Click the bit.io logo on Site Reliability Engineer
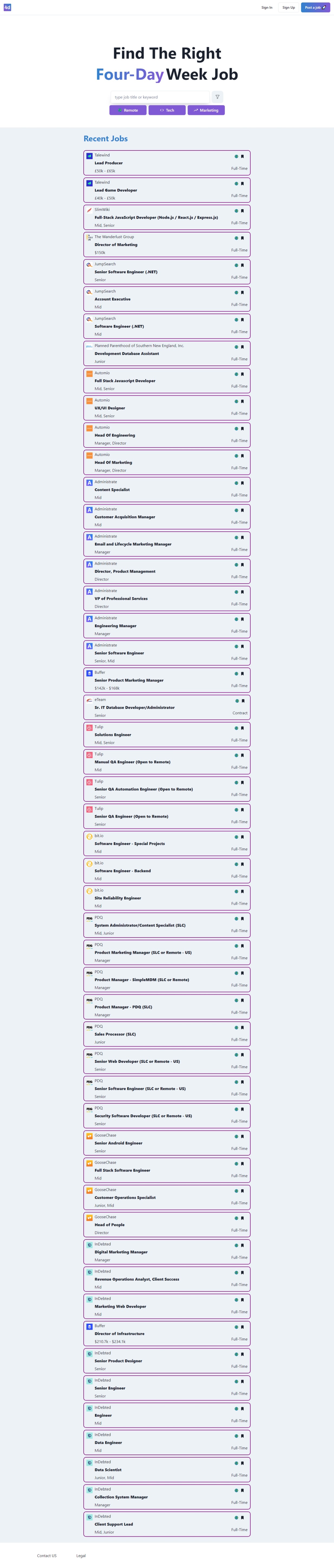This screenshot has height=1568, width=334. [x=89, y=891]
